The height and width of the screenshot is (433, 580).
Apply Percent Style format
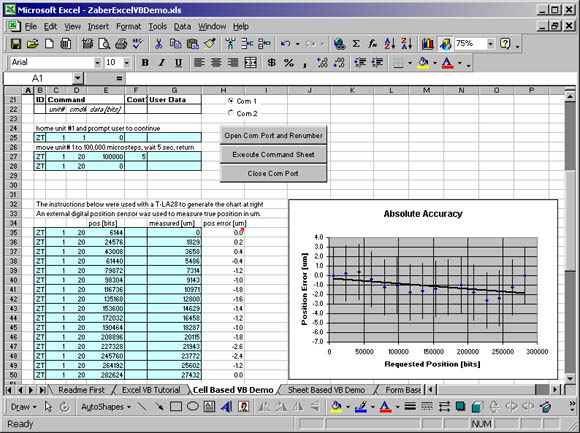click(289, 63)
